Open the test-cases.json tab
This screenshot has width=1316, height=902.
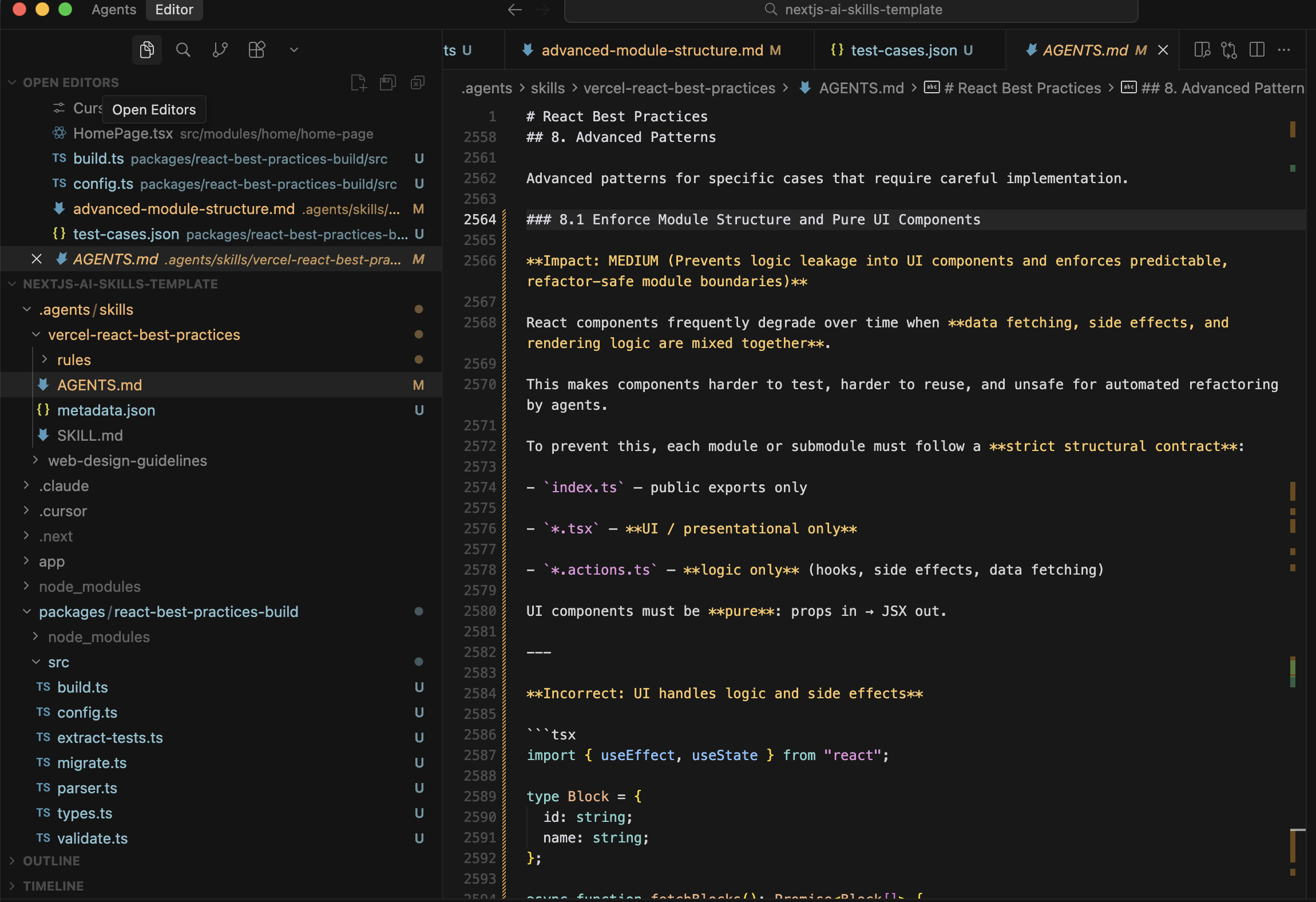click(x=910, y=50)
